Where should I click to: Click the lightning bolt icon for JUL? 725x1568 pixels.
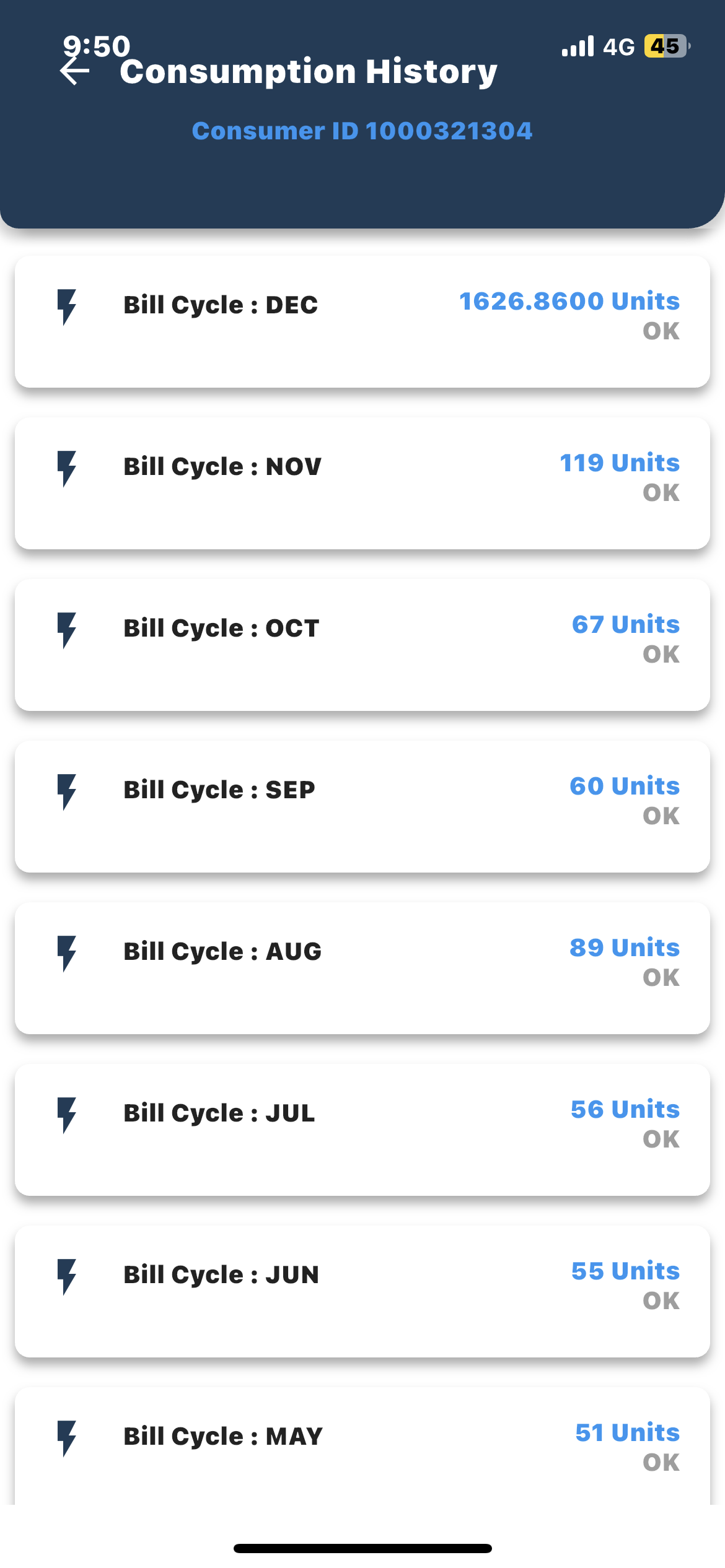coord(66,1115)
